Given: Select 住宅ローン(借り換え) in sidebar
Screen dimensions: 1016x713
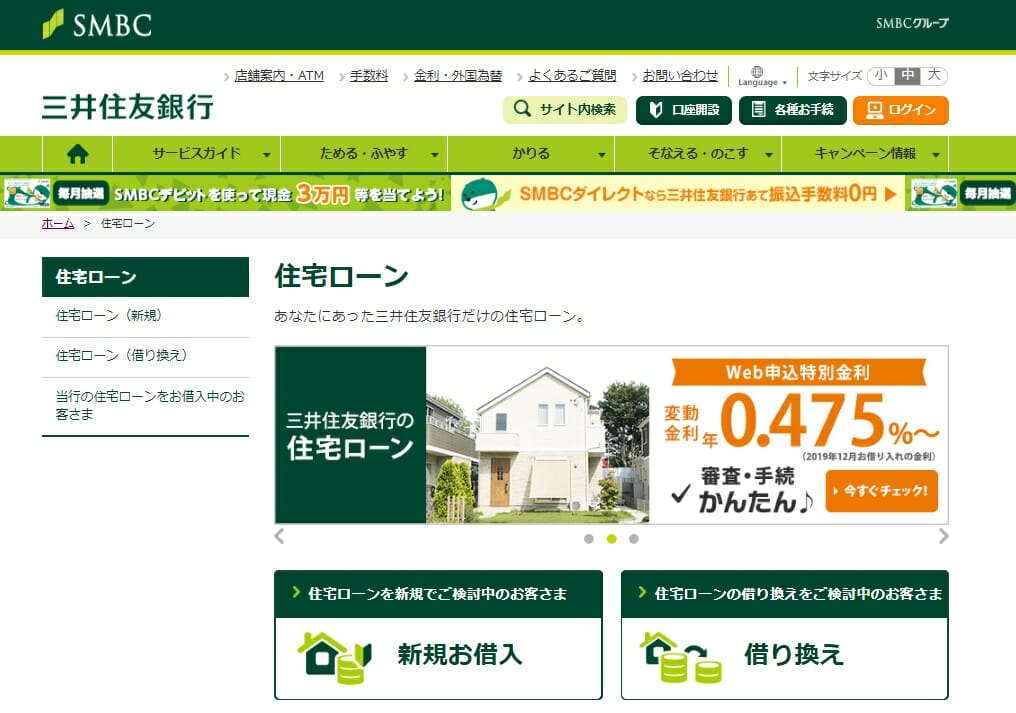Looking at the screenshot, I should coord(122,355).
